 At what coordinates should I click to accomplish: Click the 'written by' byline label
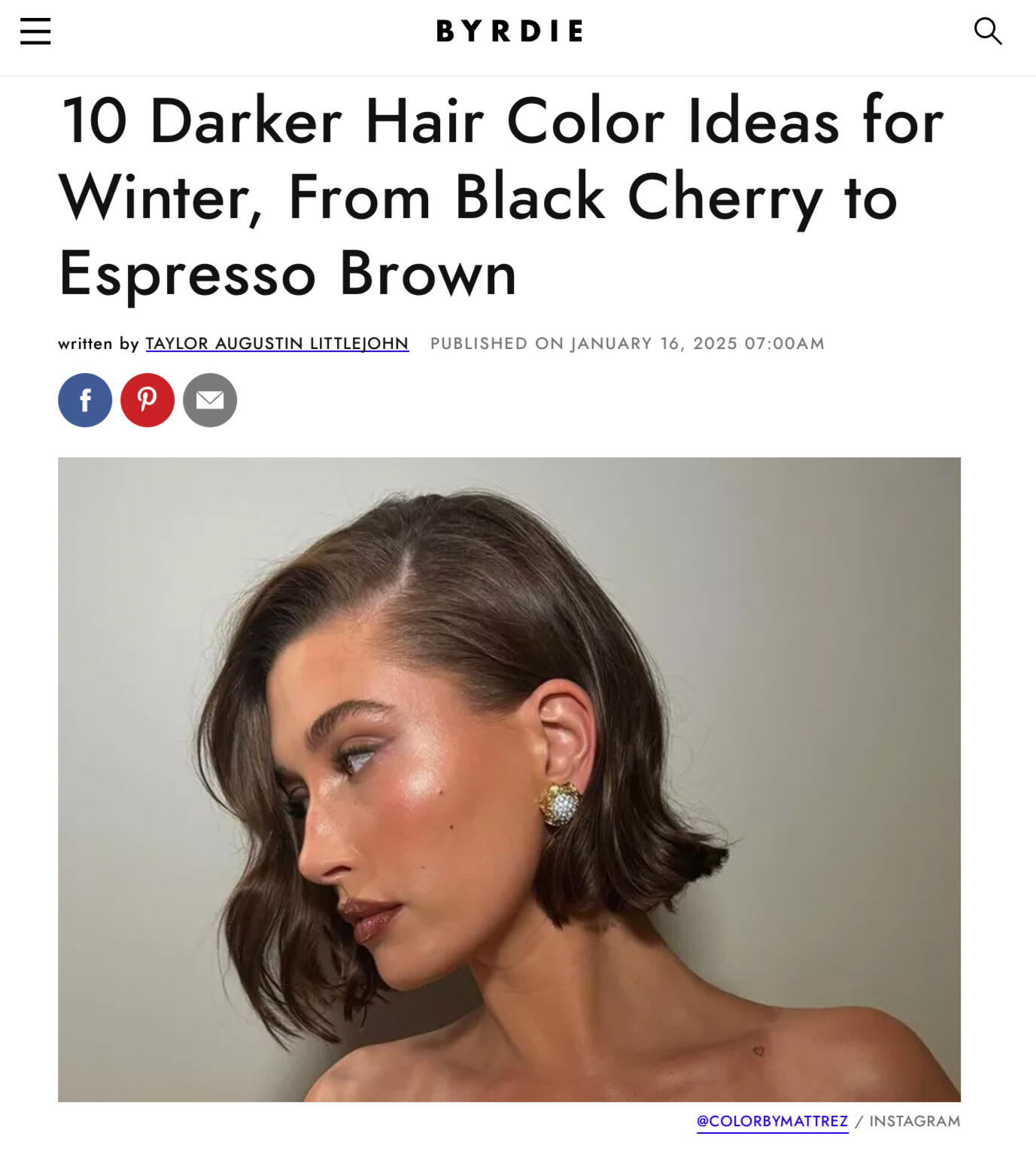(99, 344)
